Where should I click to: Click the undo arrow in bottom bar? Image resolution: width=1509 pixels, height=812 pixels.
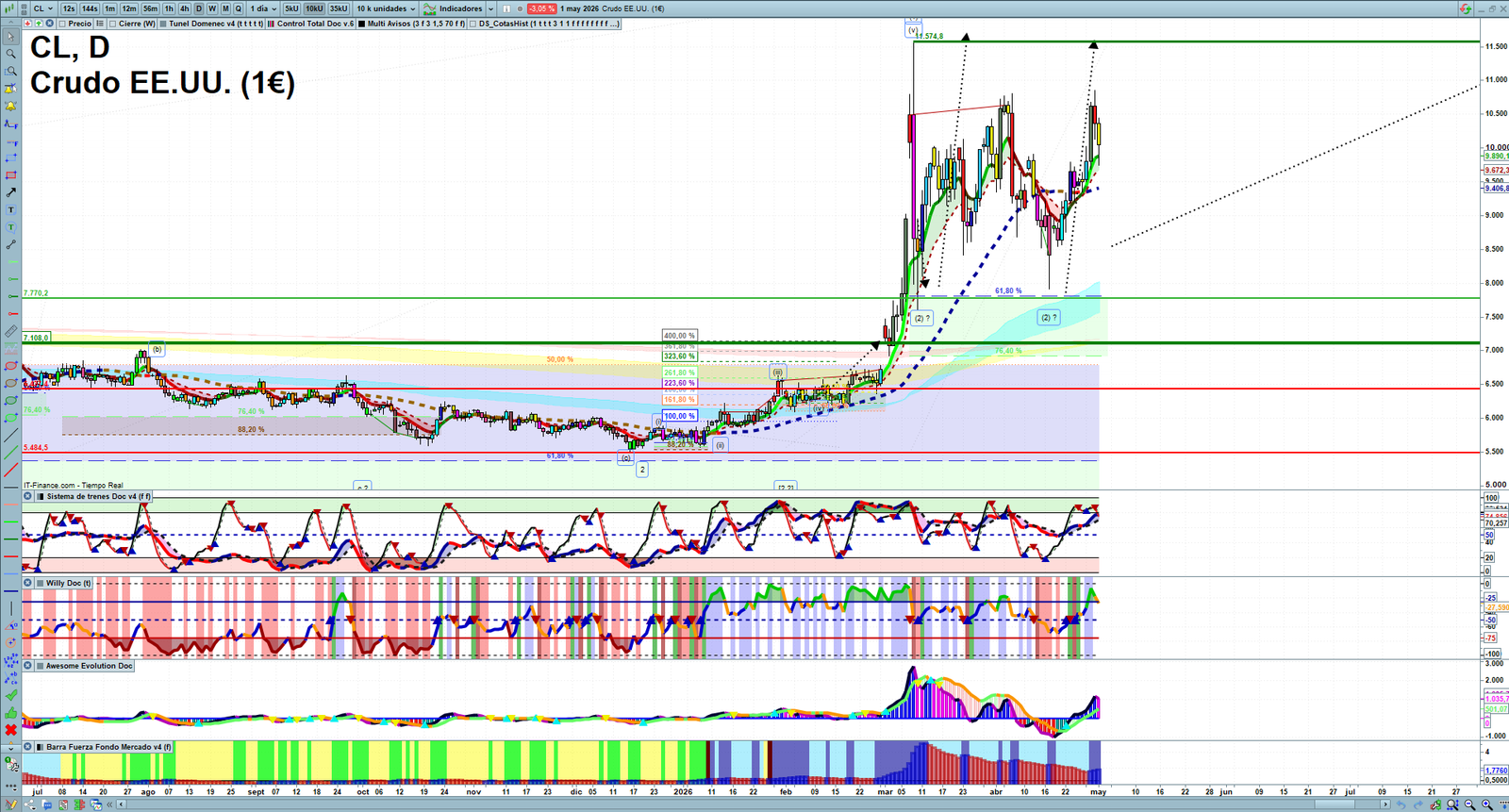pos(1401,805)
